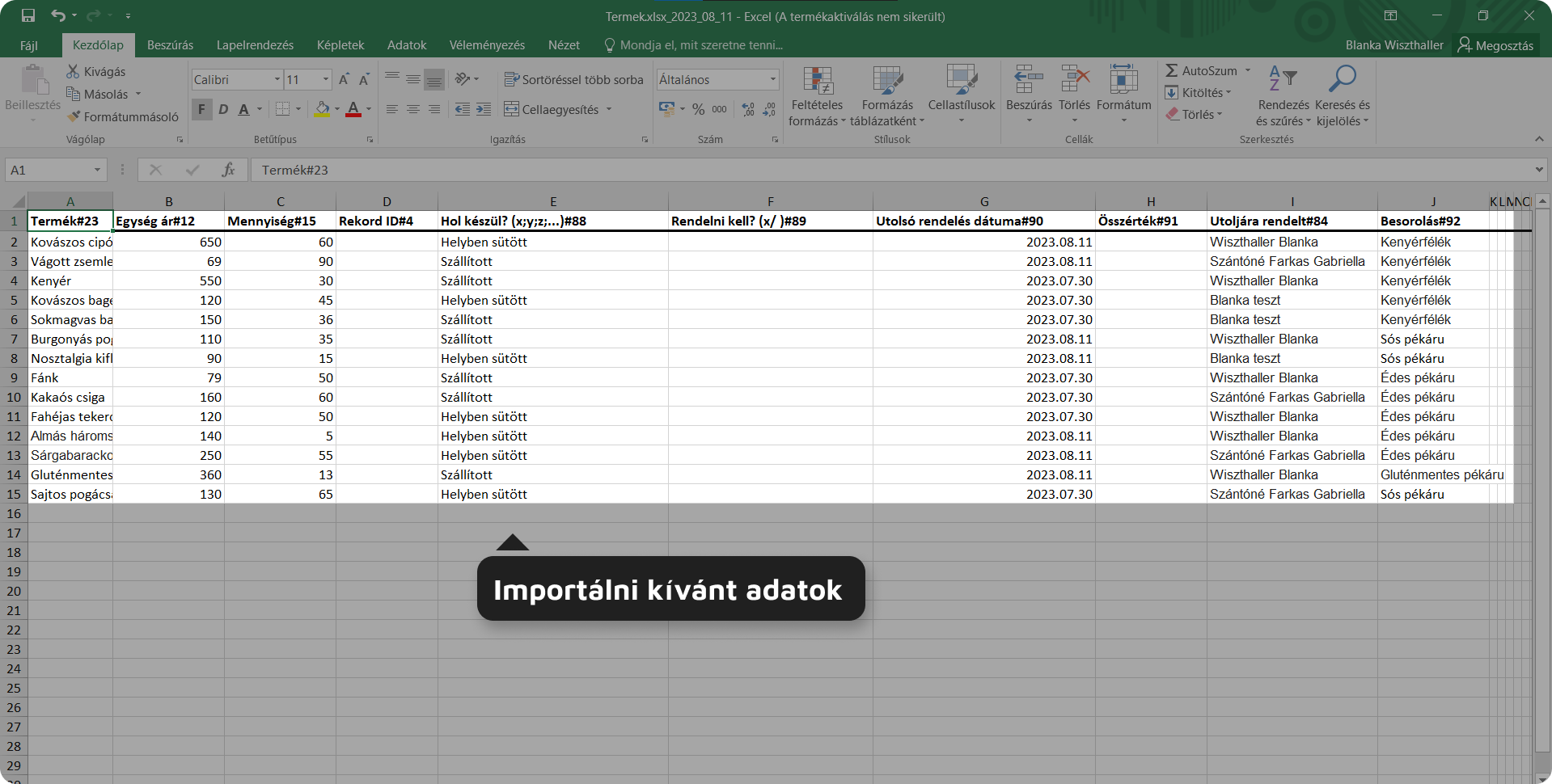Screen dimensions: 1552x784
Task: Save the workbook with the floppy icon
Action: [x=28, y=15]
